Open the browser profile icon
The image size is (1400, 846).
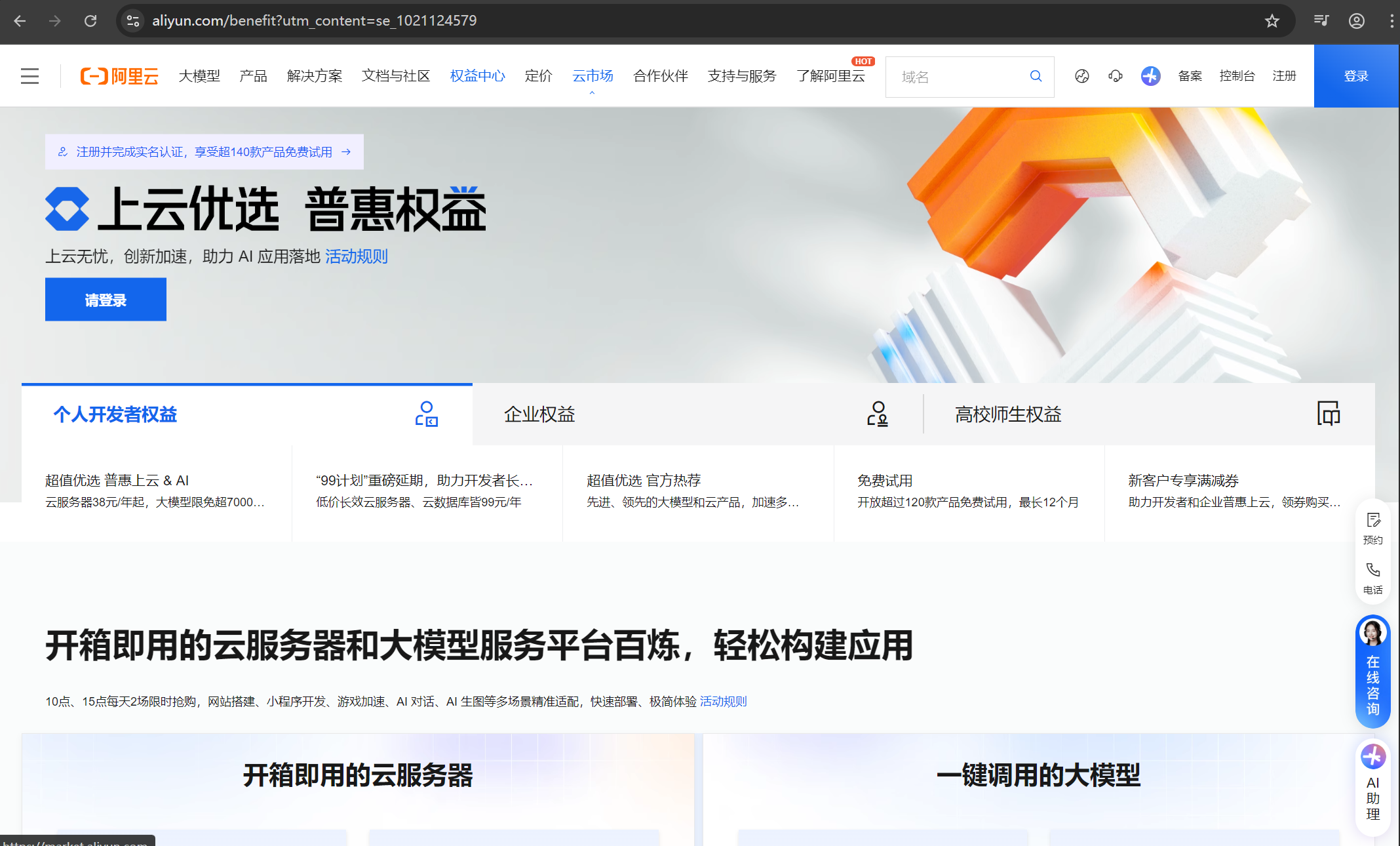(1357, 21)
